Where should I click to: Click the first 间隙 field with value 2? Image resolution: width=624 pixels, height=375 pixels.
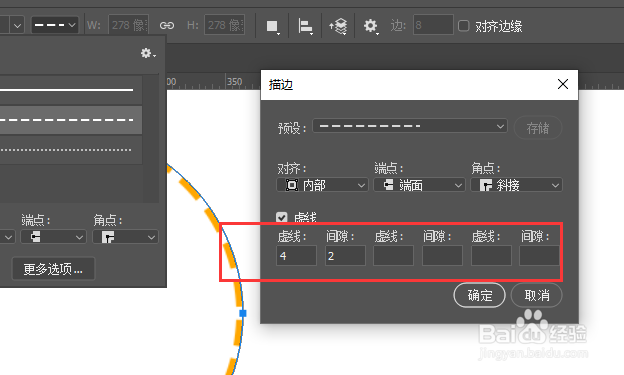coord(345,256)
